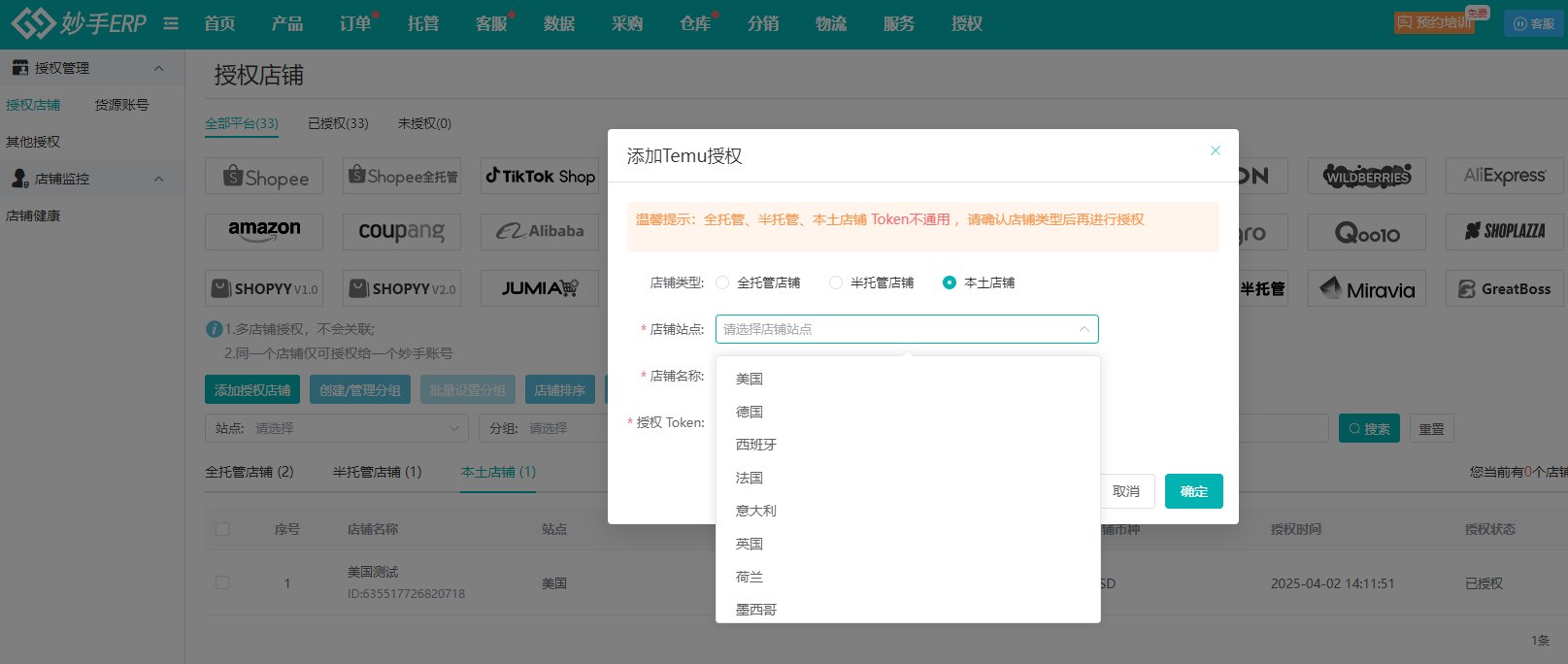Select the GreatBoss platform tile
1568x664 pixels.
tap(1505, 288)
